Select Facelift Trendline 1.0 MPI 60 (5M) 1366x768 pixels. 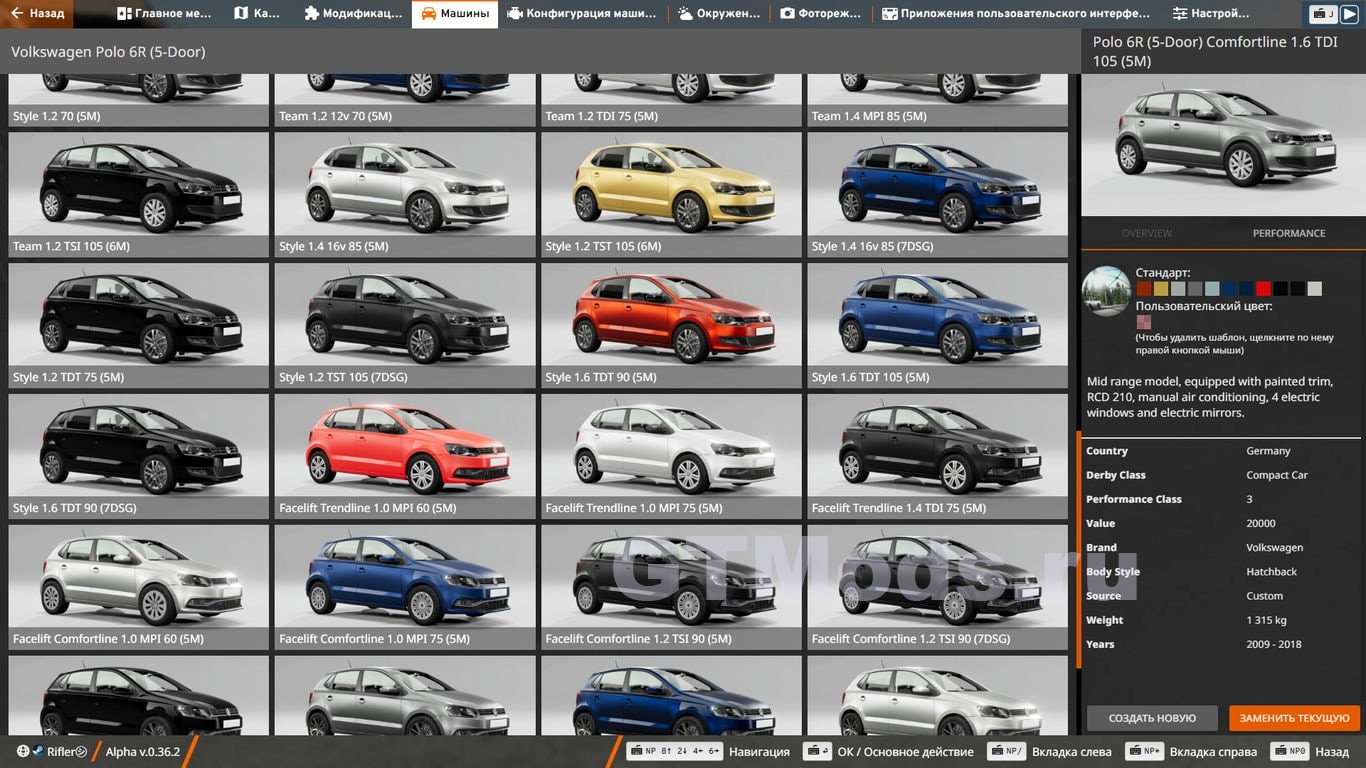pyautogui.click(x=405, y=456)
